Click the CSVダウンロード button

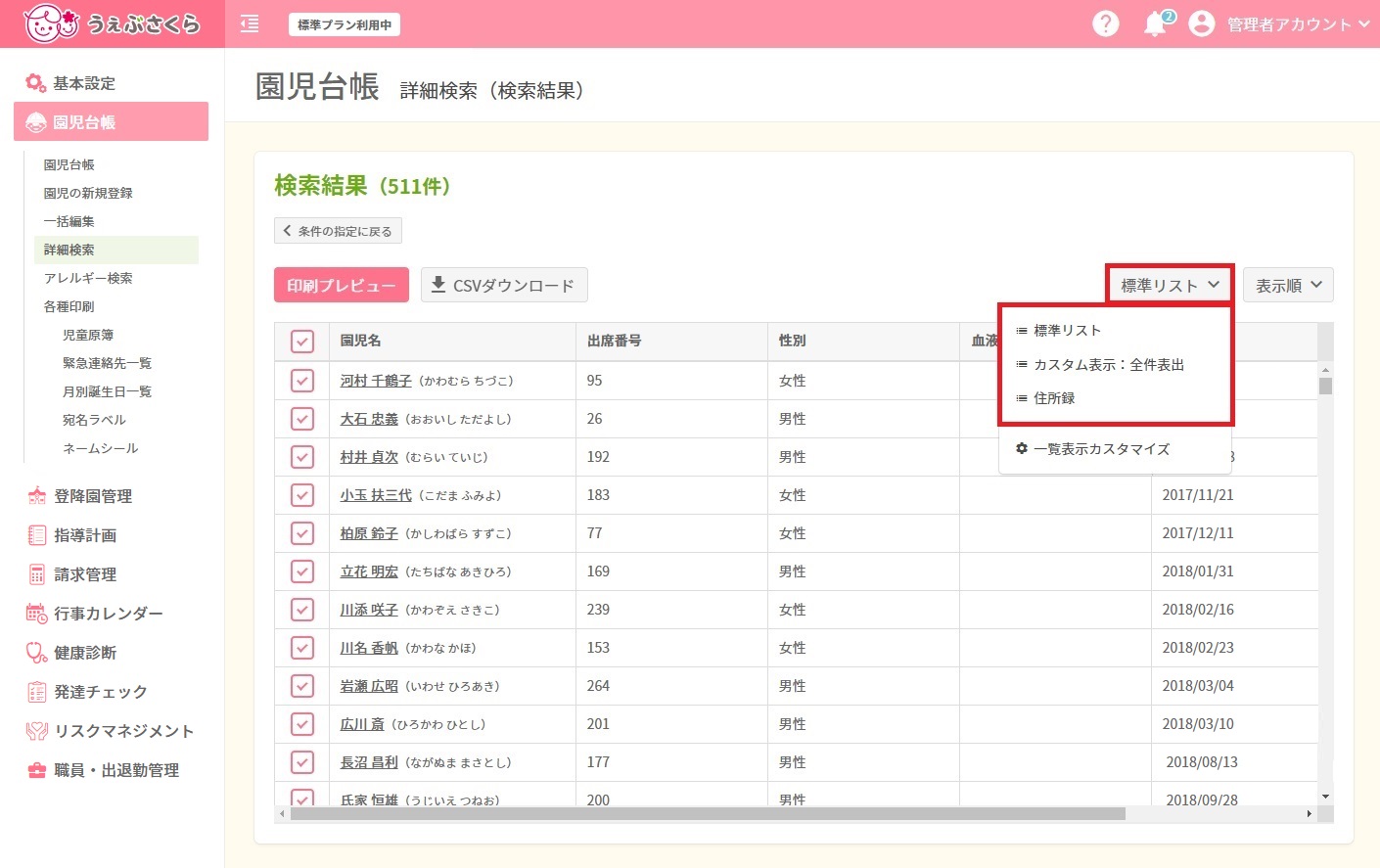tap(504, 285)
